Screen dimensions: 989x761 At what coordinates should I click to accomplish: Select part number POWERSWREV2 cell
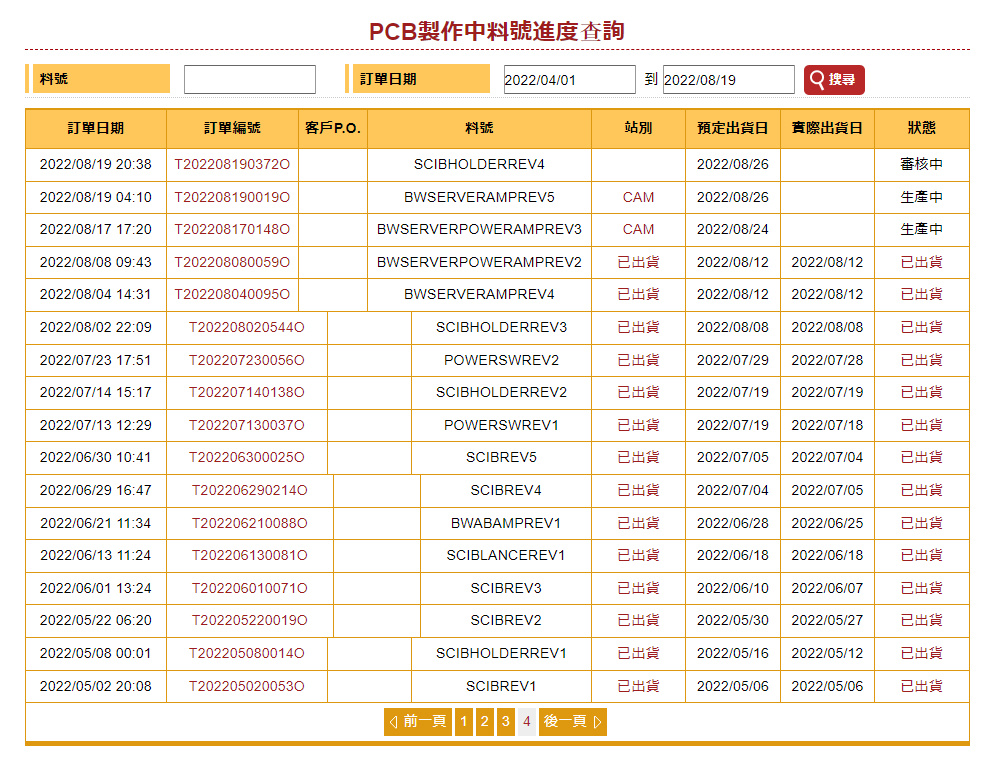[501, 360]
